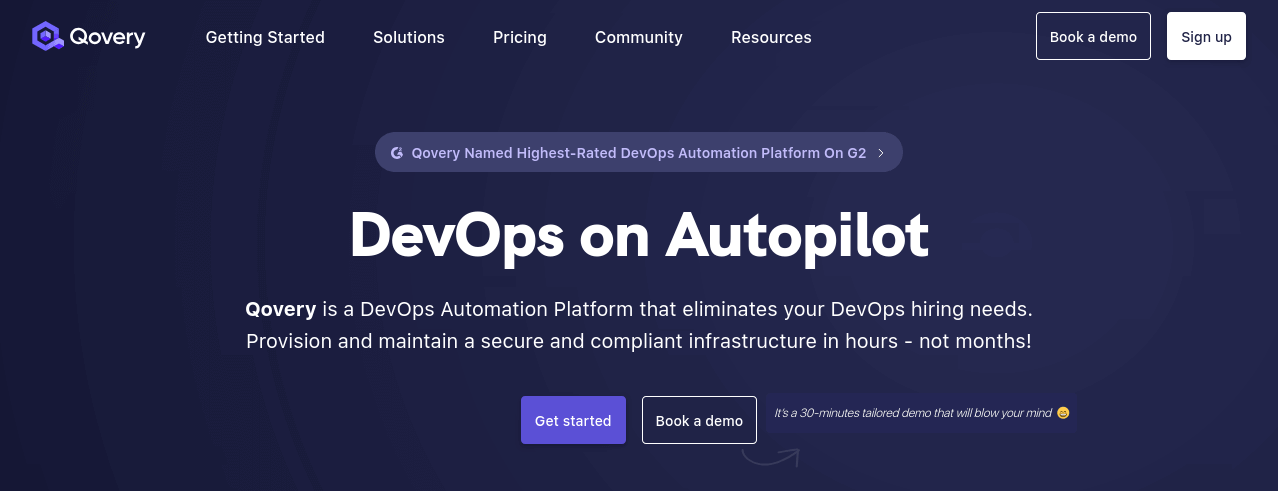Viewport: 1278px width, 491px height.
Task: Expand the Community navigation menu
Action: (x=638, y=37)
